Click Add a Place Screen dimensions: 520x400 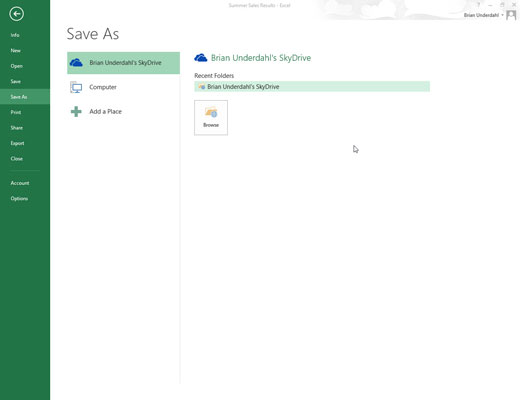pyautogui.click(x=123, y=111)
